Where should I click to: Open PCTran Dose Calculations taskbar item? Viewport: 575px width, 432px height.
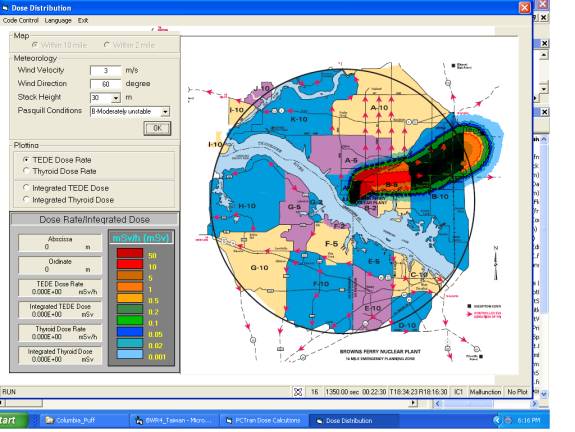(263, 420)
